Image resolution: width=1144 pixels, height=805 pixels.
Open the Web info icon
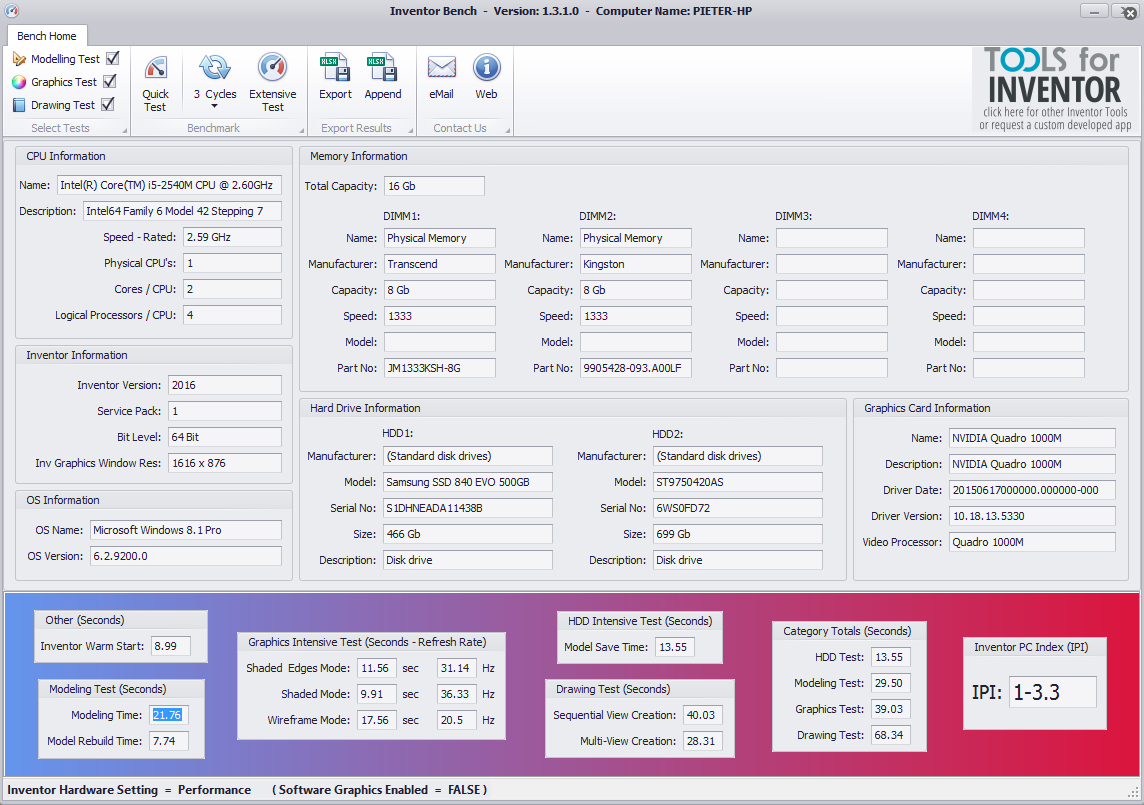tap(486, 78)
